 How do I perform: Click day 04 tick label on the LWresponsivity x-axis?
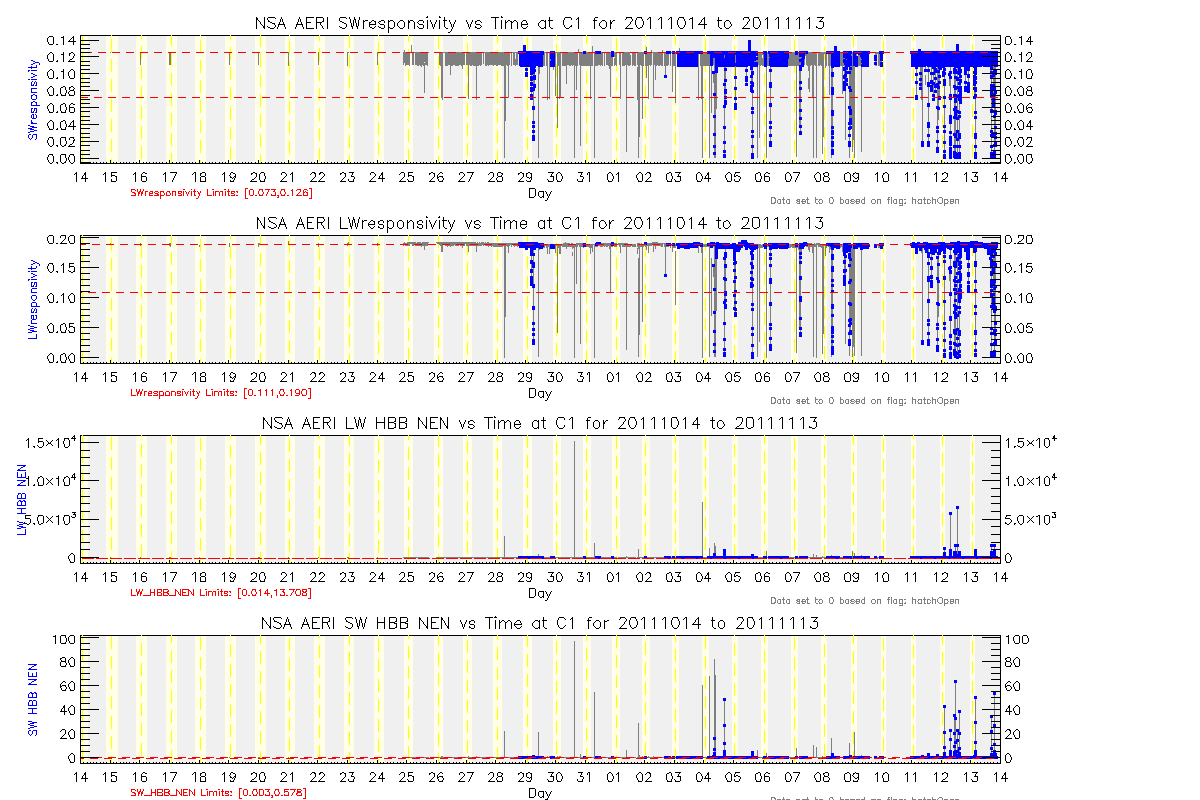[x=703, y=377]
